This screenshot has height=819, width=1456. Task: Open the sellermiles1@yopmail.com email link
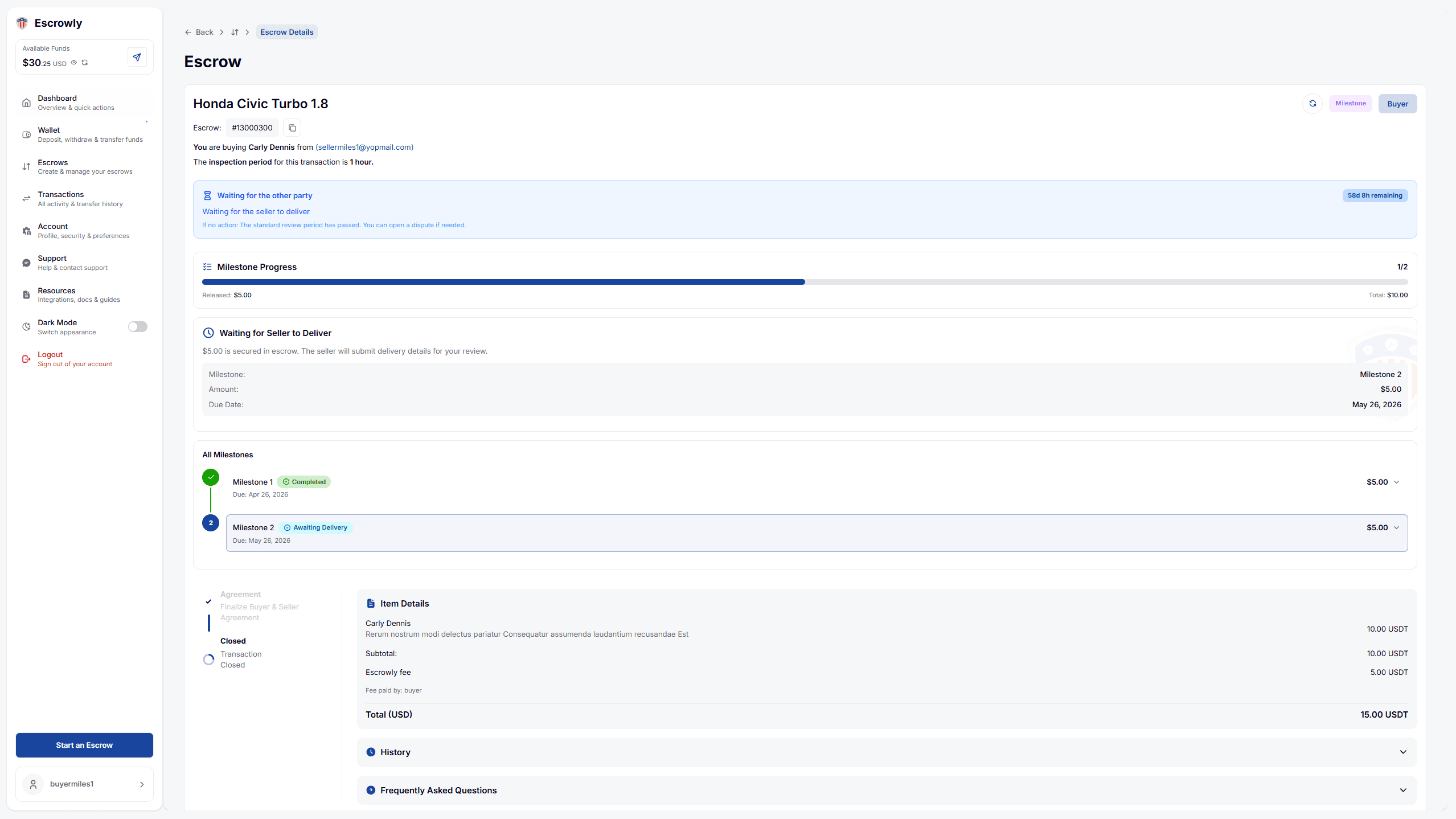[364, 148]
